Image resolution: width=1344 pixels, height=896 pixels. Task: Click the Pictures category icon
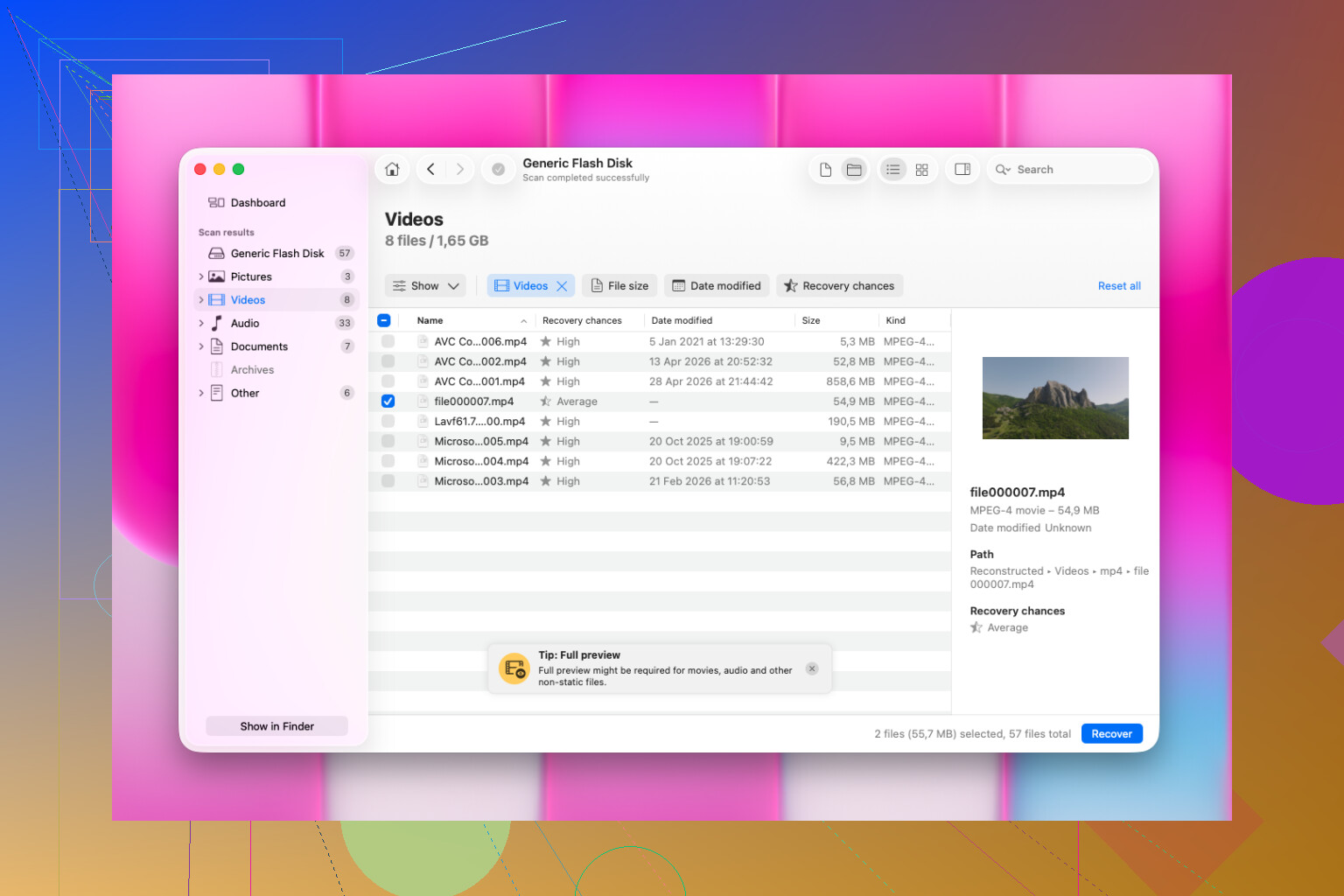(216, 276)
